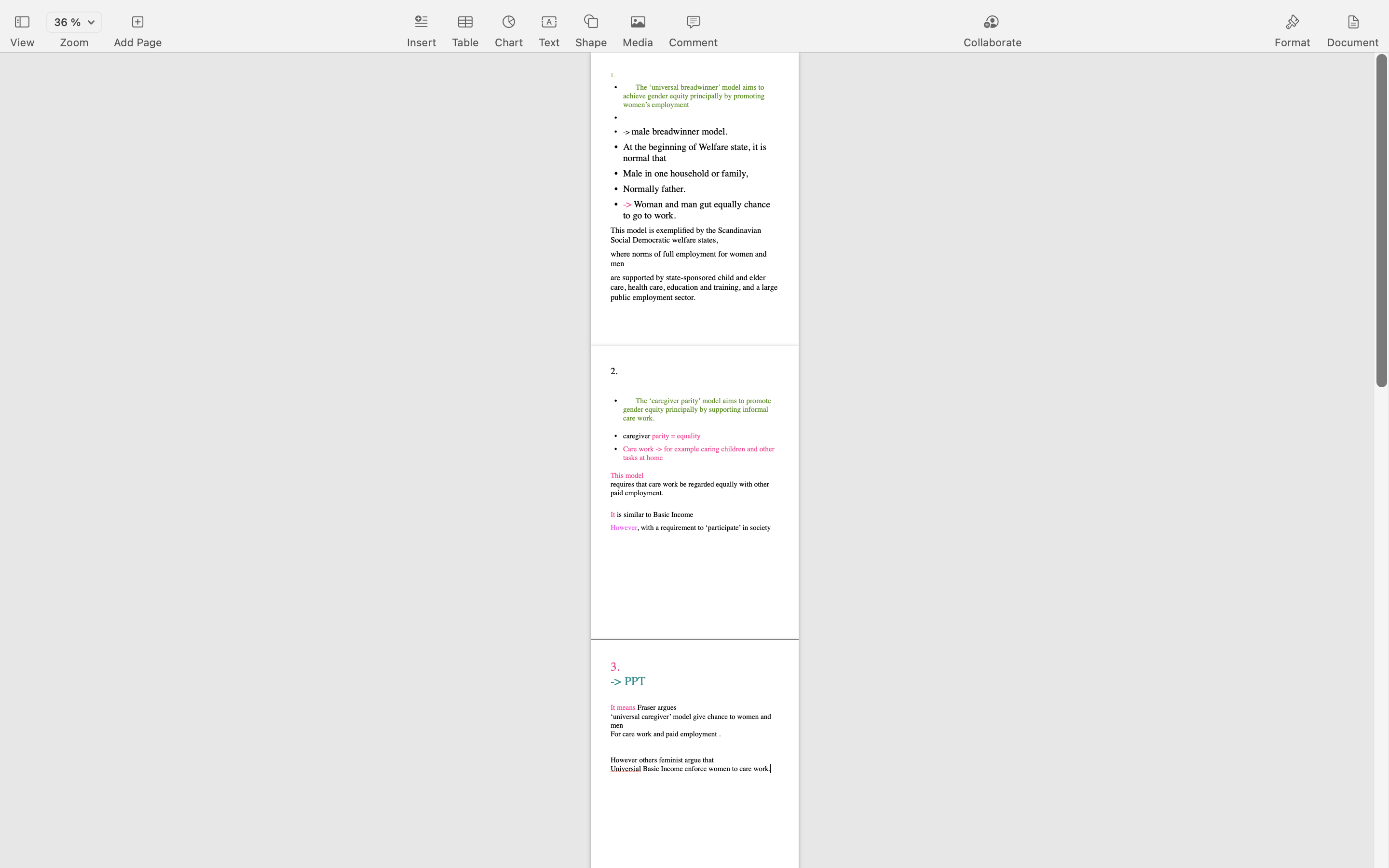Add a Comment to document

pos(693,22)
